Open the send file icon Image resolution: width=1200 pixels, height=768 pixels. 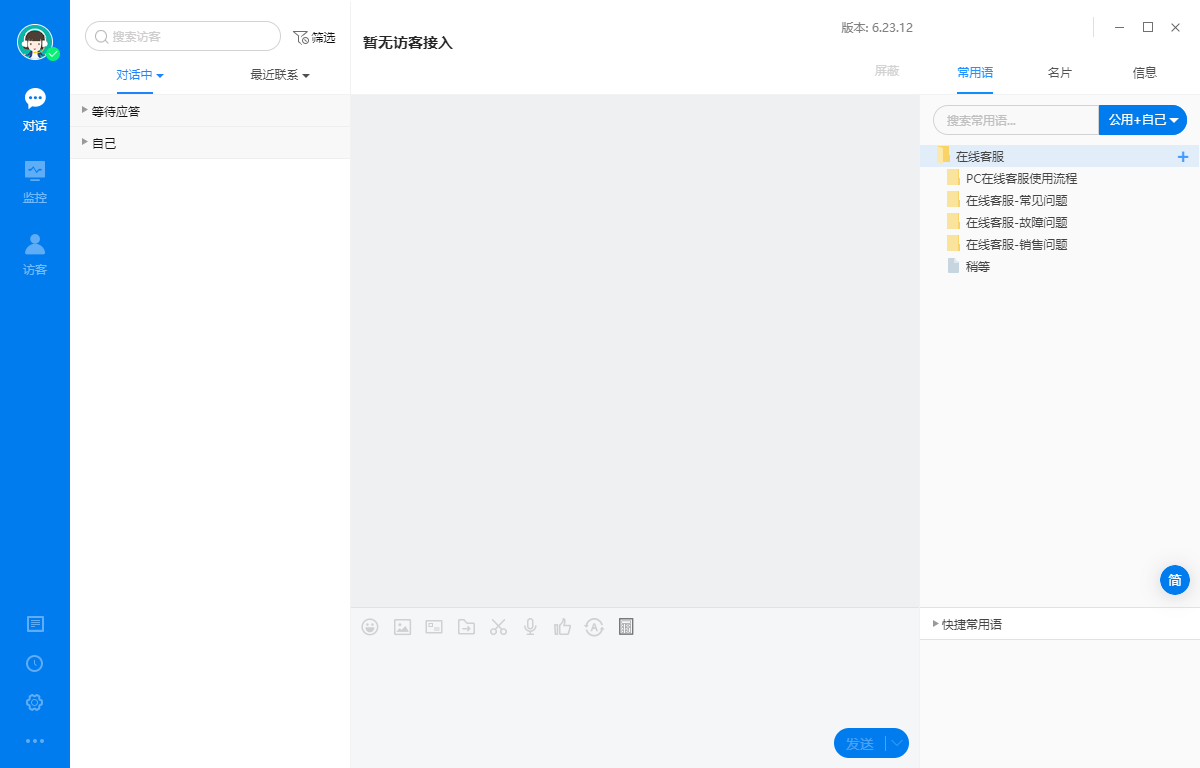[466, 626]
